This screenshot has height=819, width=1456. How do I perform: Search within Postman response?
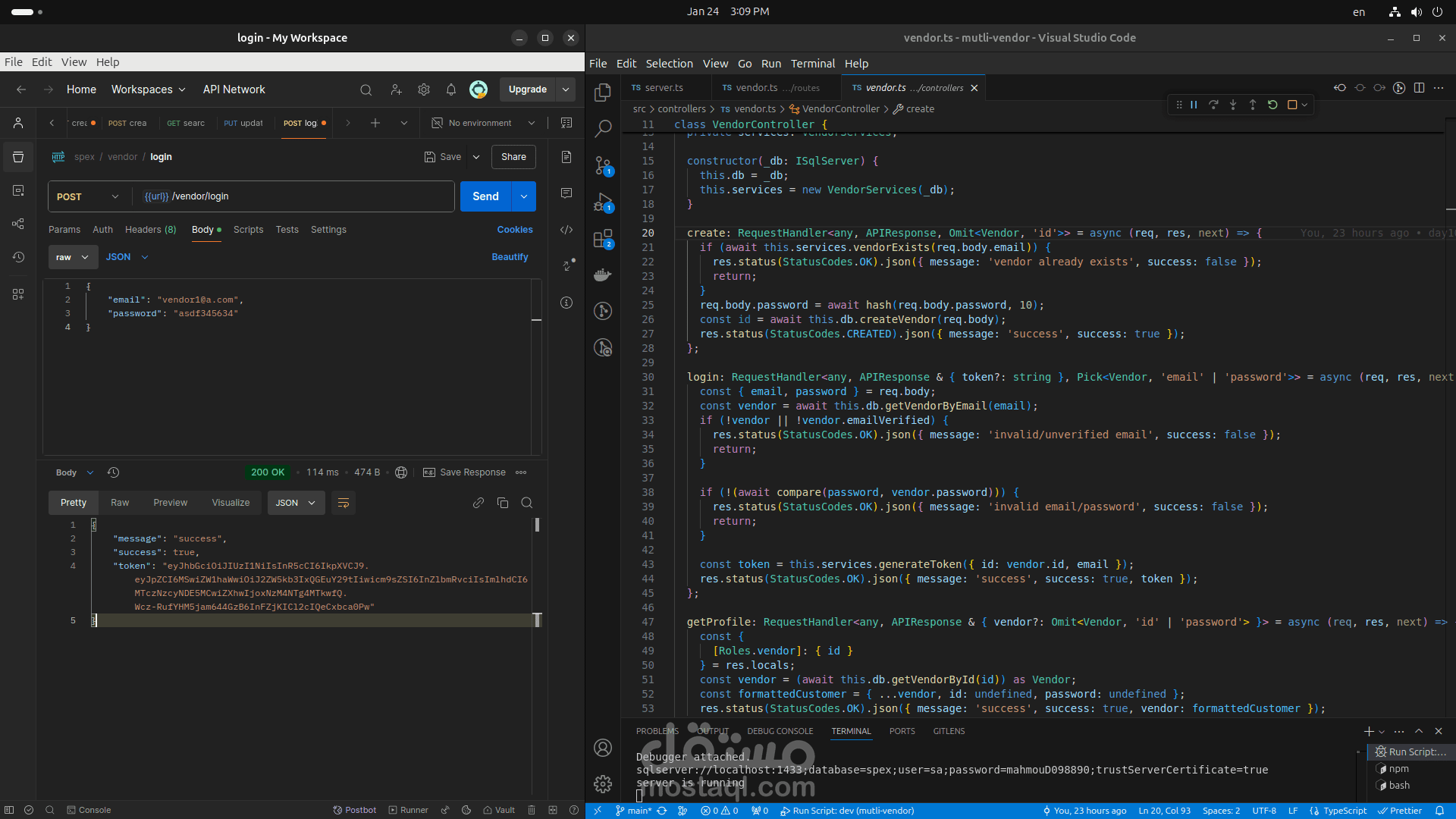coord(526,503)
